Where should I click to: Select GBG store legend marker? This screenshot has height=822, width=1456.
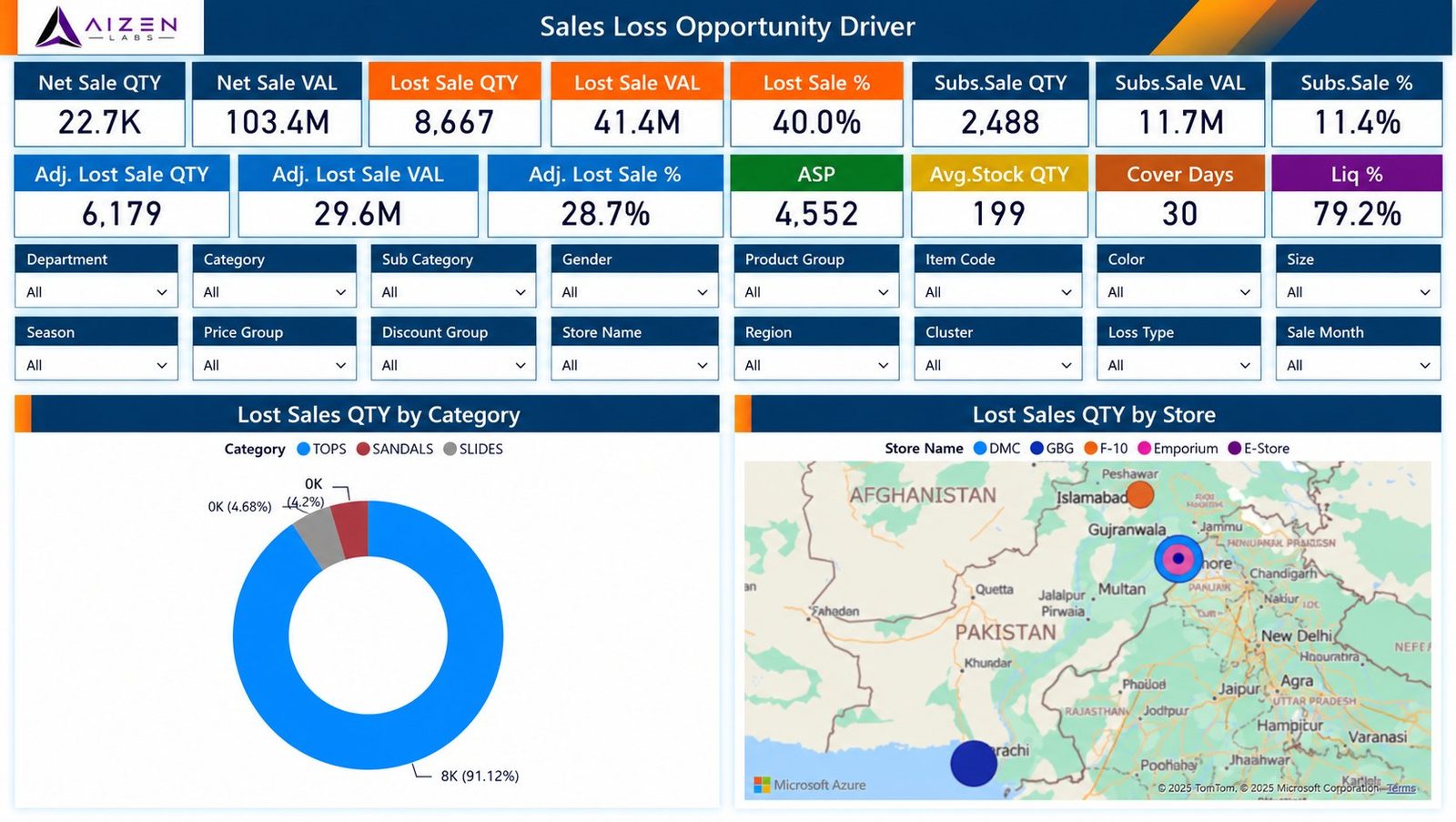[x=1036, y=448]
